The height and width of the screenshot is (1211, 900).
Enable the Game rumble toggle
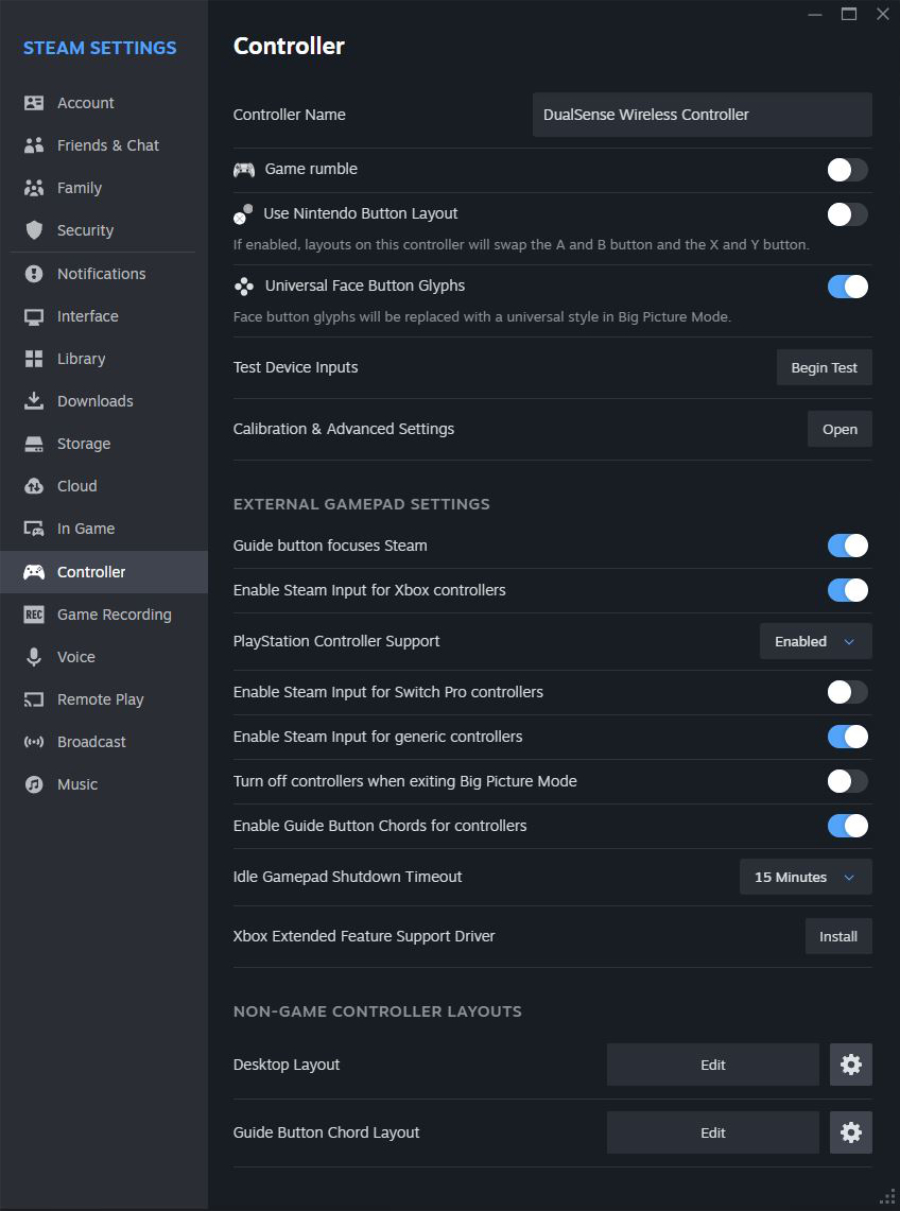click(x=847, y=170)
